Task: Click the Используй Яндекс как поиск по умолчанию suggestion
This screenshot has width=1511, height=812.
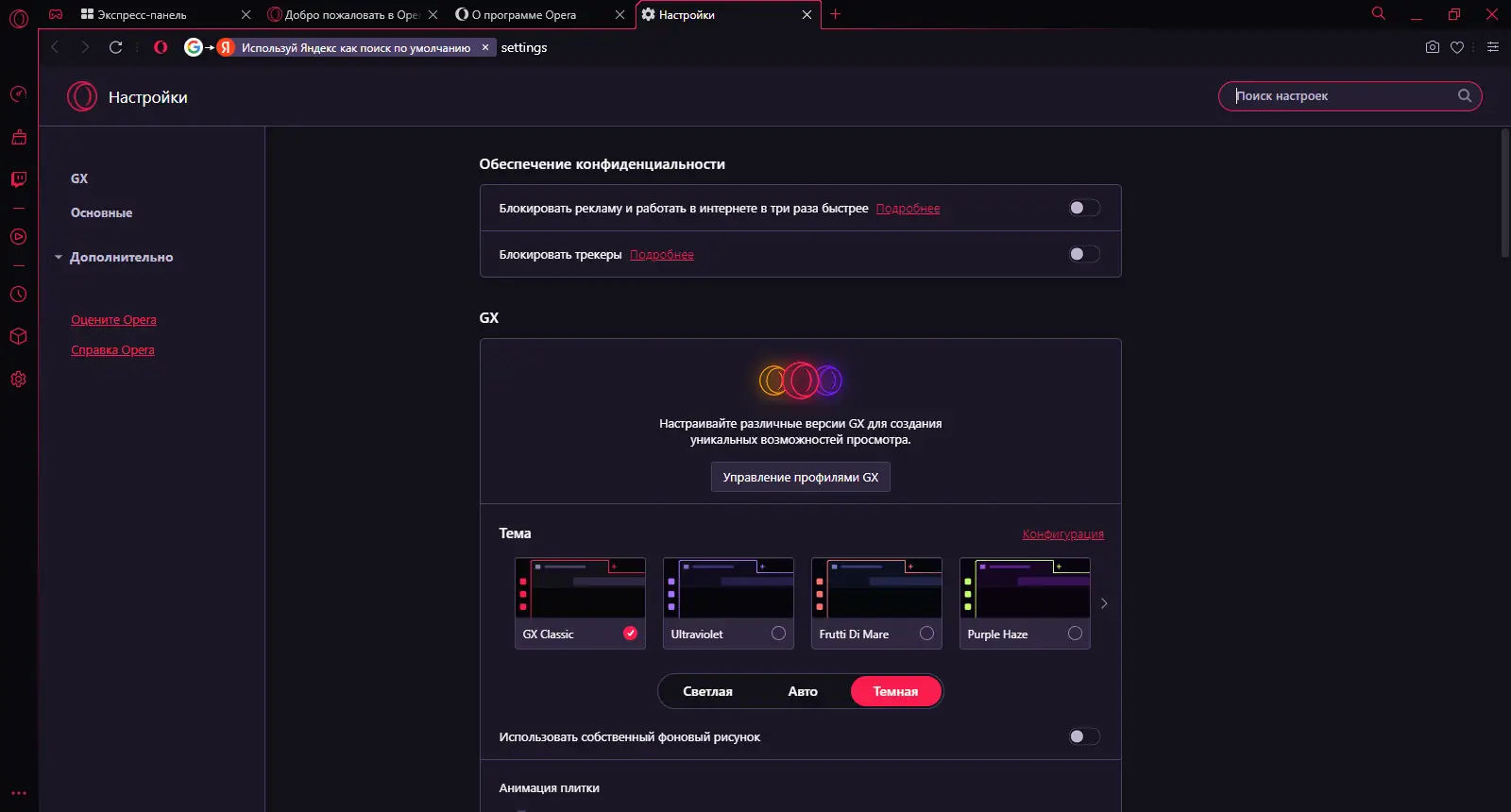Action: tap(355, 47)
